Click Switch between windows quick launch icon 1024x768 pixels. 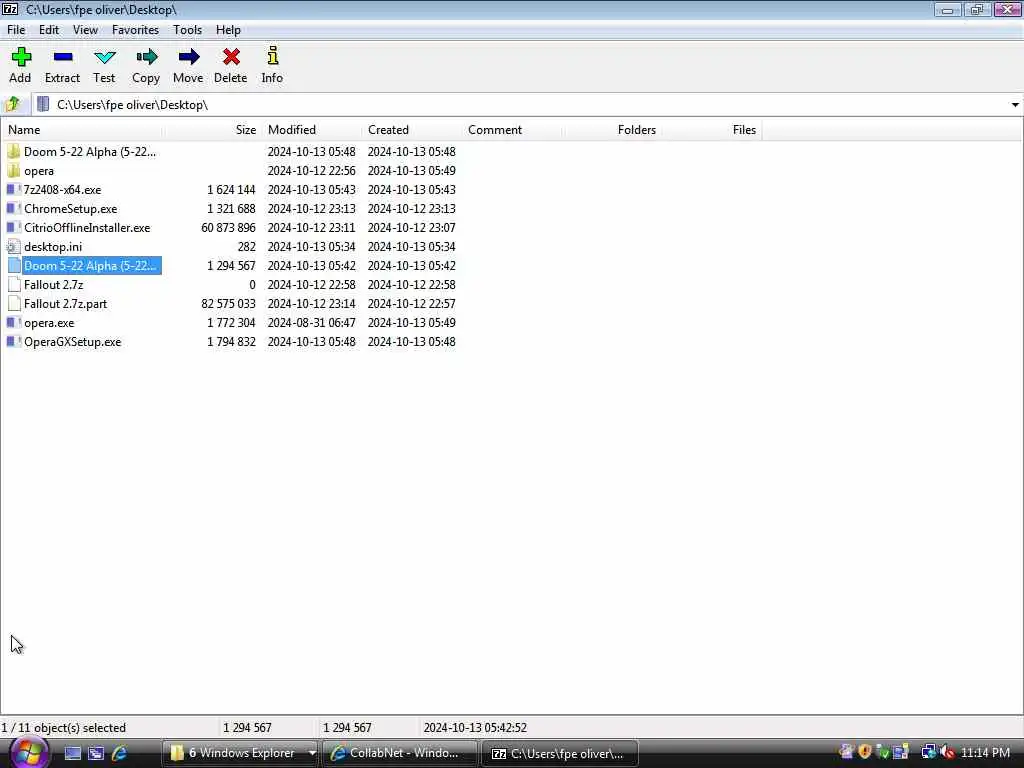(96, 753)
